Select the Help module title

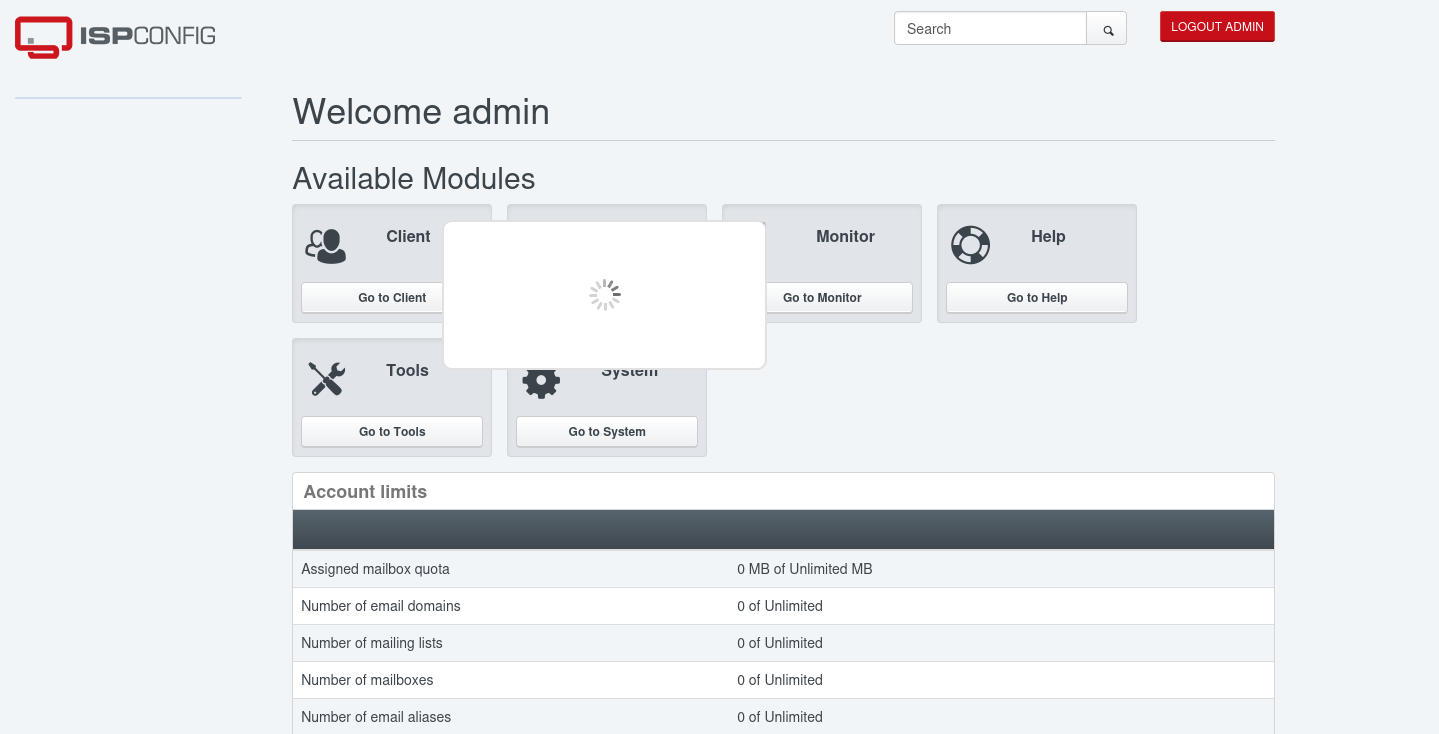1048,237
